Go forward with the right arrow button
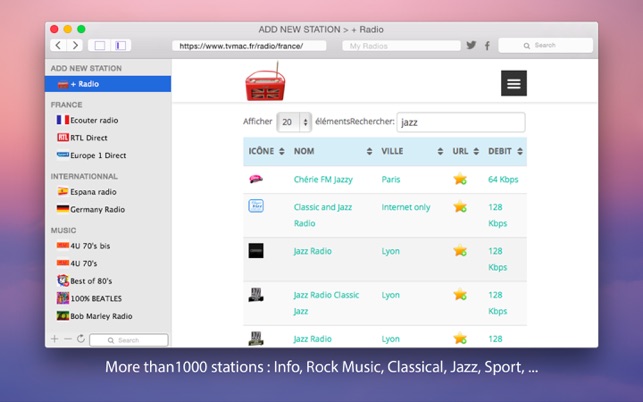 click(x=75, y=45)
